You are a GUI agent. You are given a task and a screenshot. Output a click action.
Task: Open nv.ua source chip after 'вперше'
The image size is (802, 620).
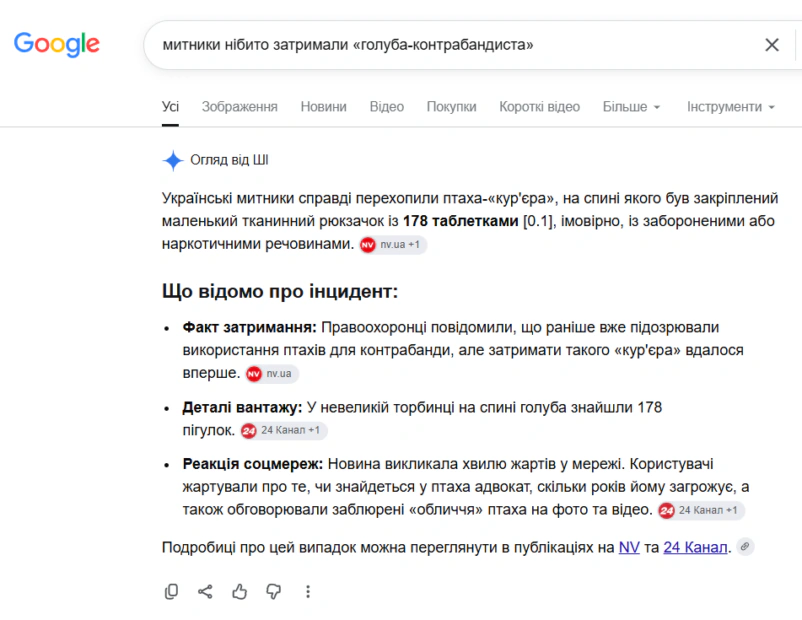(x=272, y=373)
